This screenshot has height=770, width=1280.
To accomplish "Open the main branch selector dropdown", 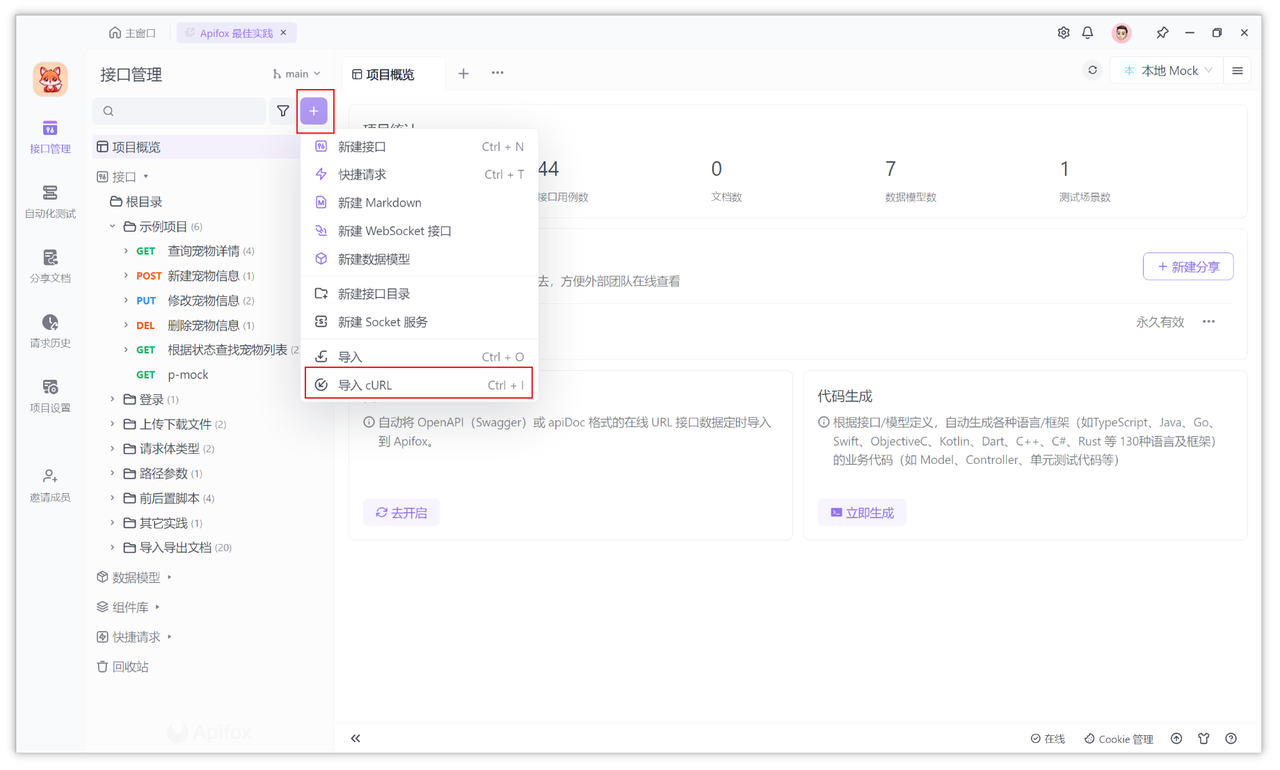I will click(296, 73).
